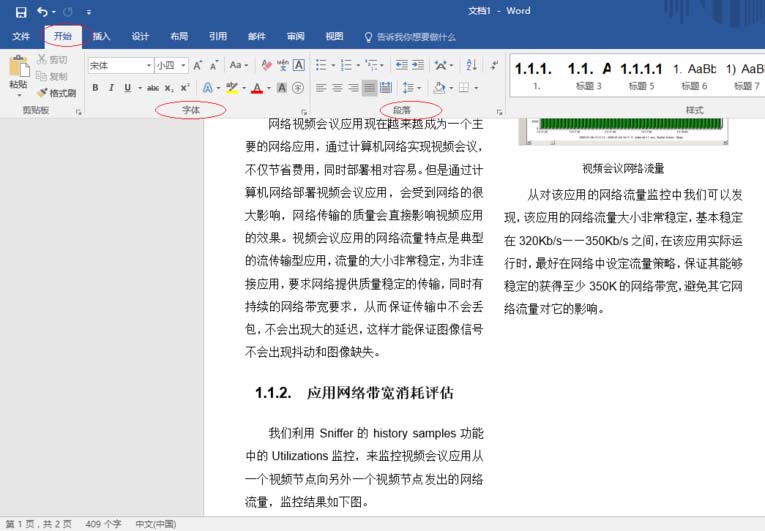Viewport: 765px width, 531px height.
Task: Center align text
Action: click(x=337, y=88)
